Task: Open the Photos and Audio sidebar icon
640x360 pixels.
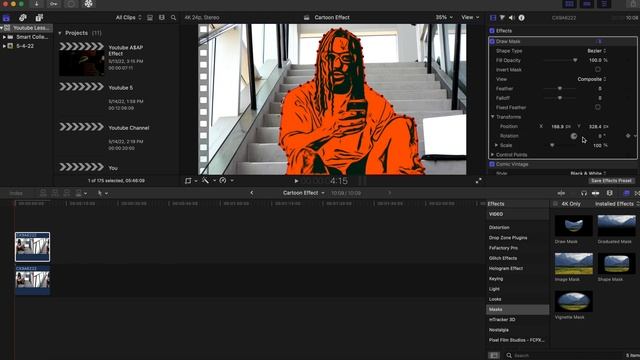Action: click(x=23, y=18)
